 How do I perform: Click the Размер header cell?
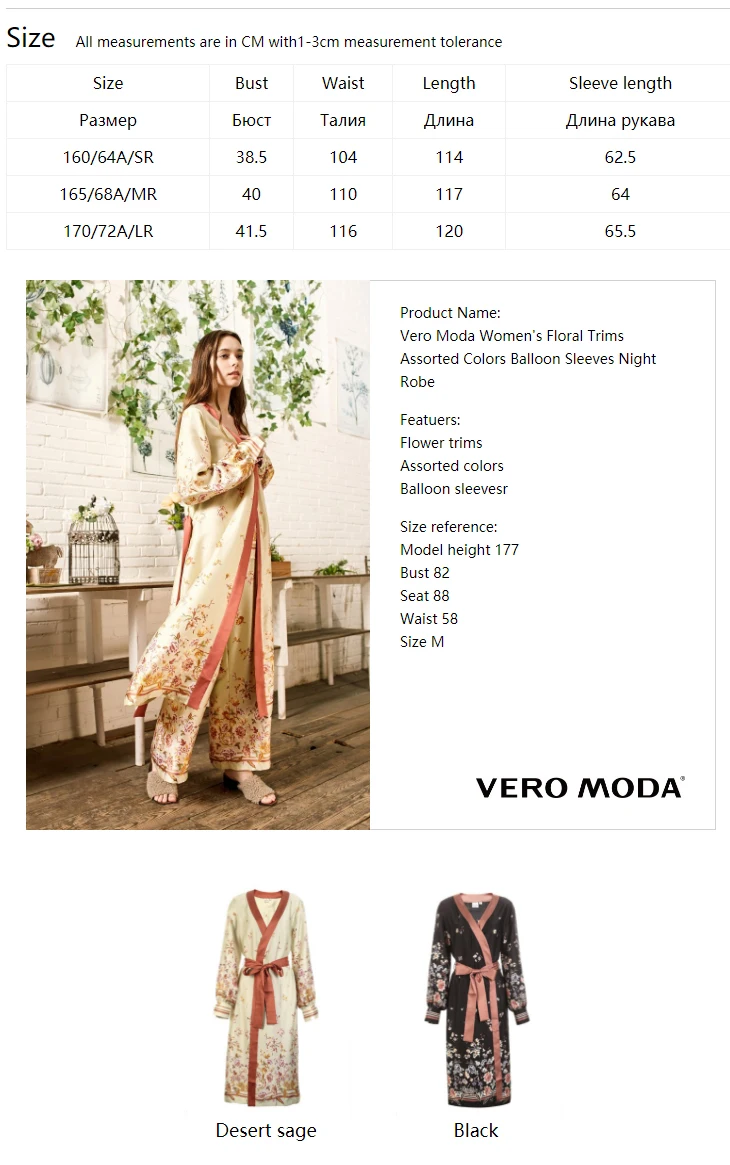tap(108, 120)
